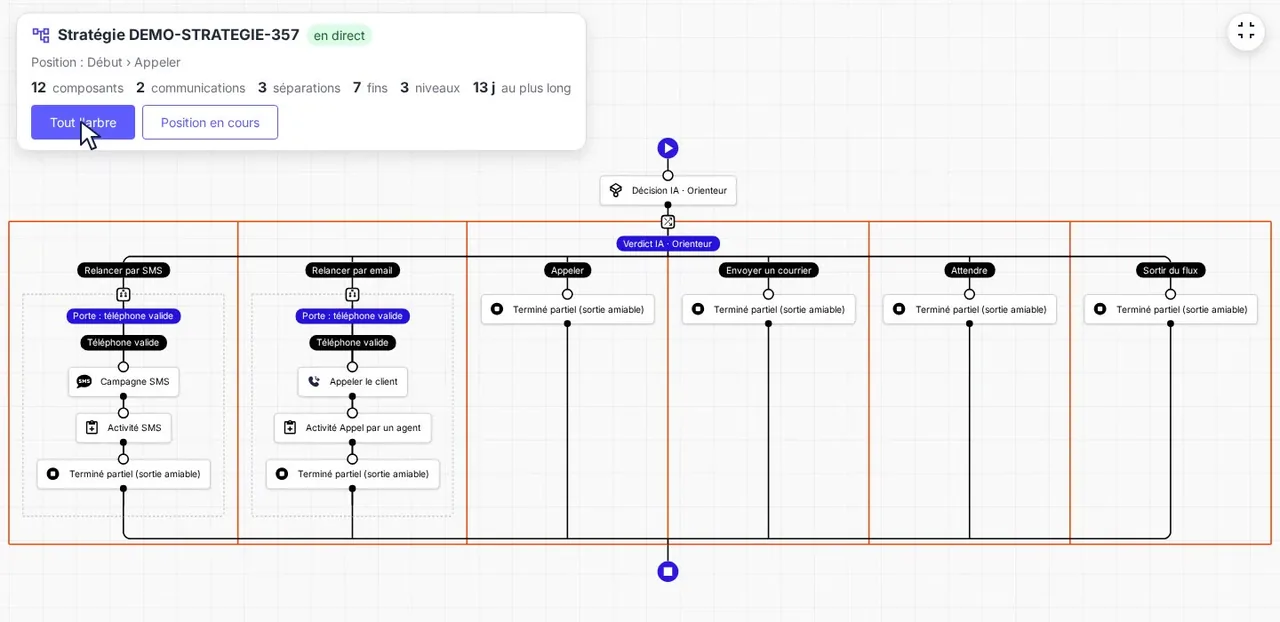Open the 'Activité Appel par un agent' node

[353, 428]
